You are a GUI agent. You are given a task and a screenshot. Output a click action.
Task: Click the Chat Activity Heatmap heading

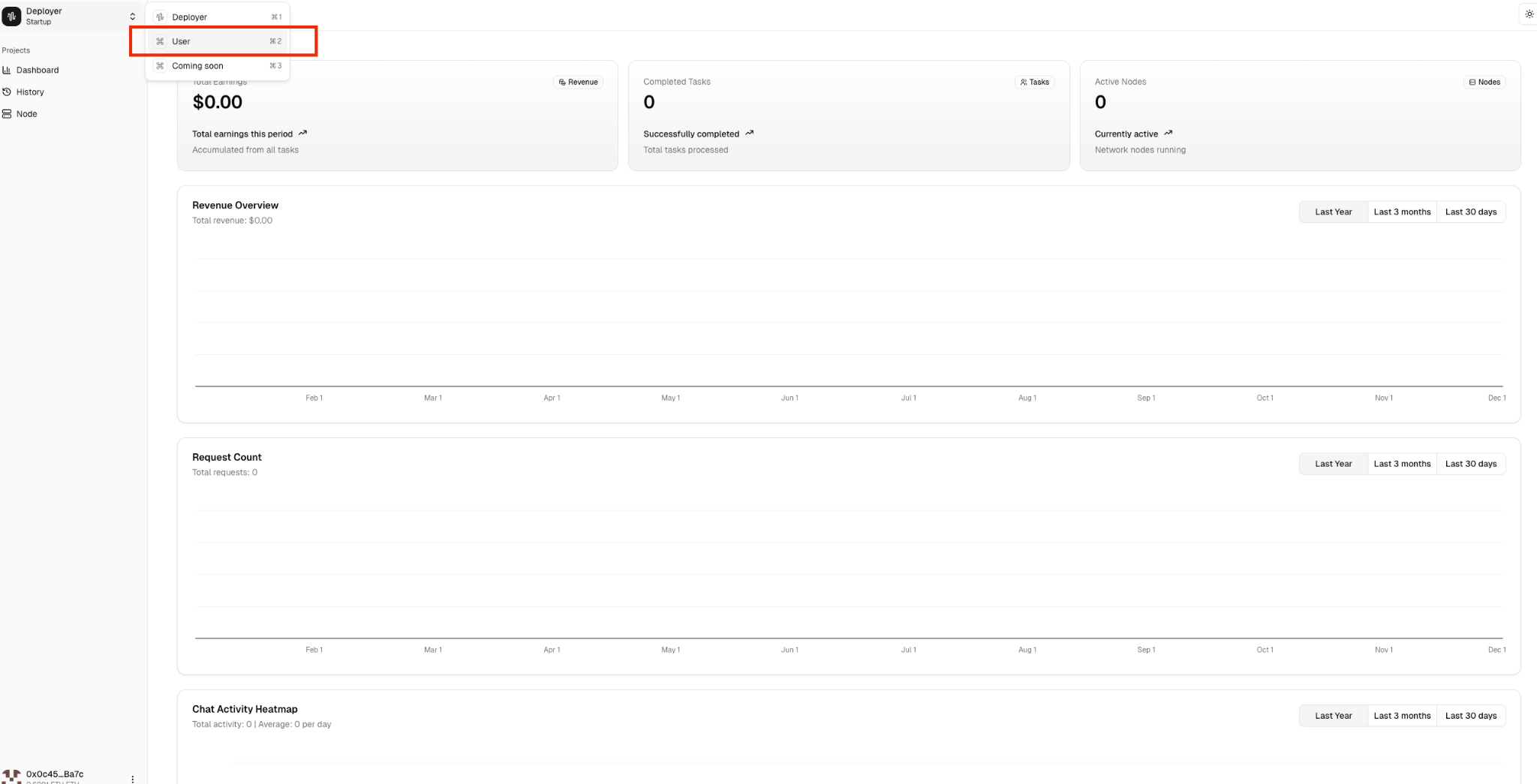[x=245, y=710]
